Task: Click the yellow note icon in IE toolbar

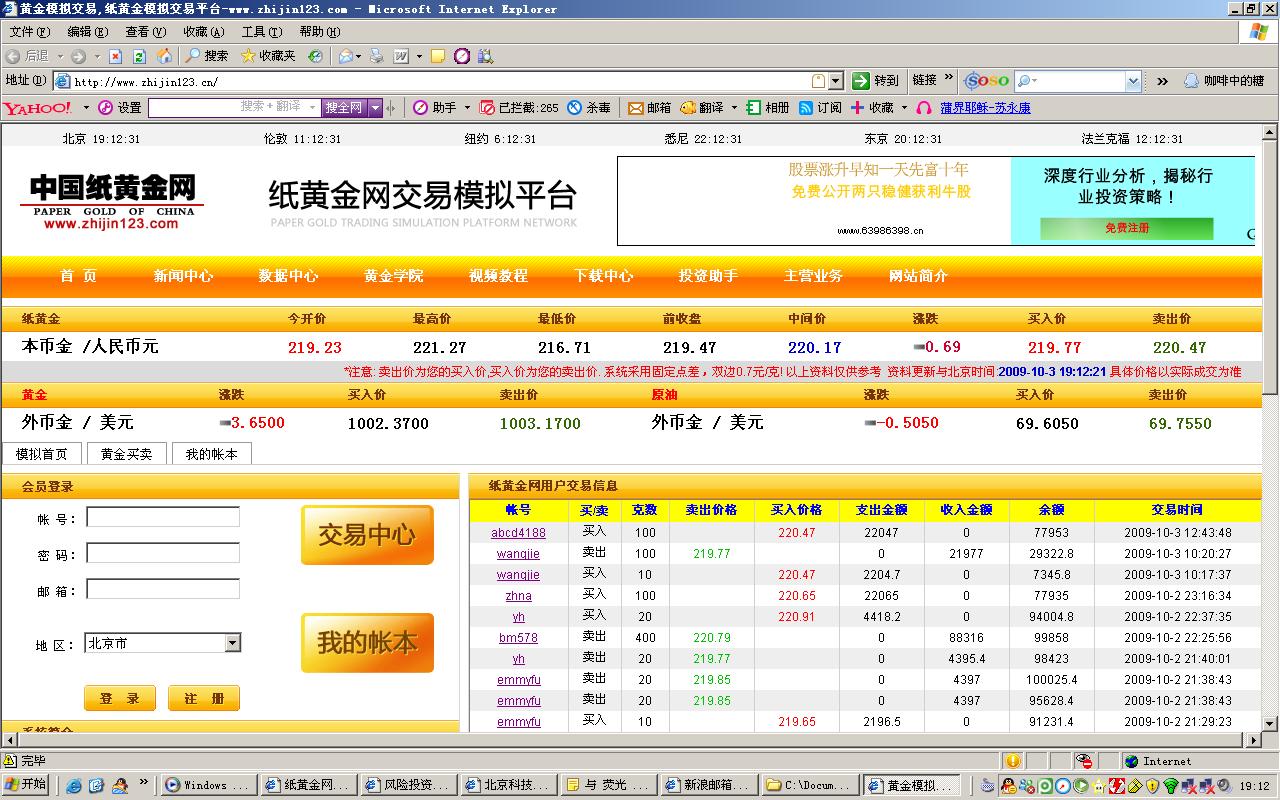Action: (438, 56)
